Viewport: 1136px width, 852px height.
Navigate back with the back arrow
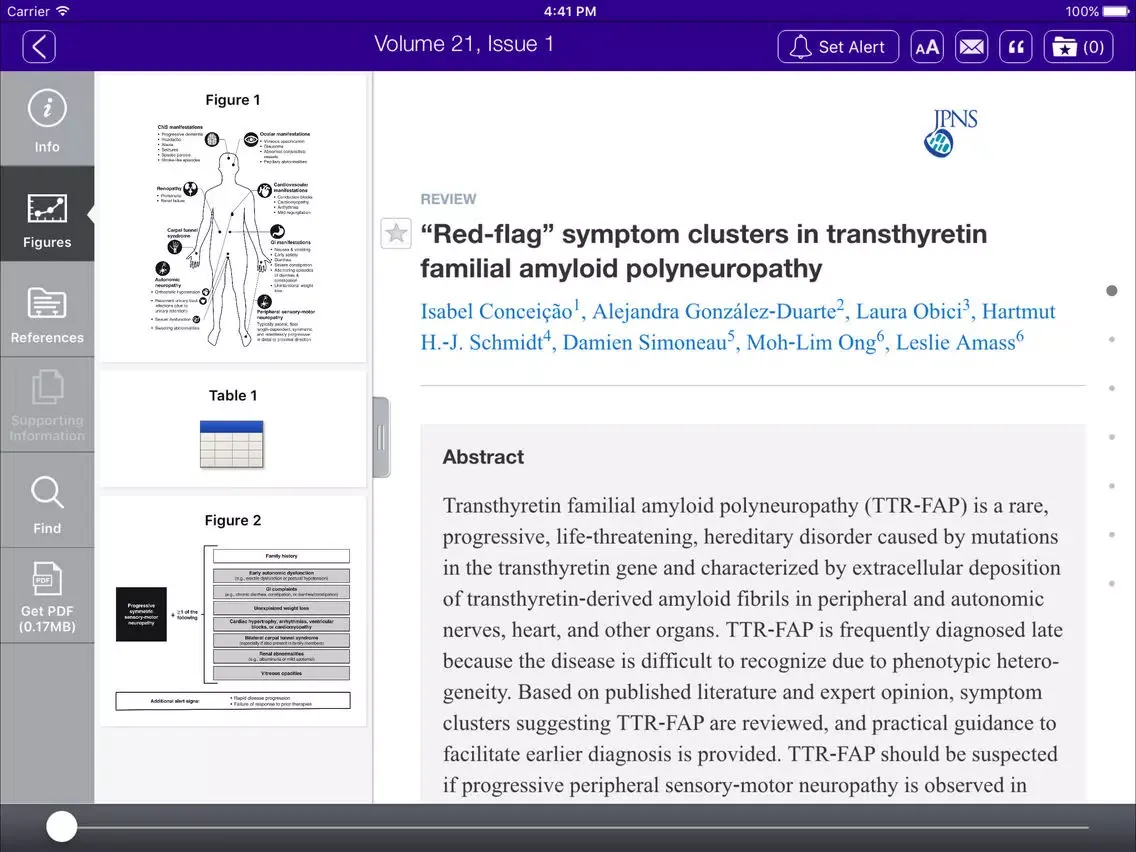tap(38, 46)
